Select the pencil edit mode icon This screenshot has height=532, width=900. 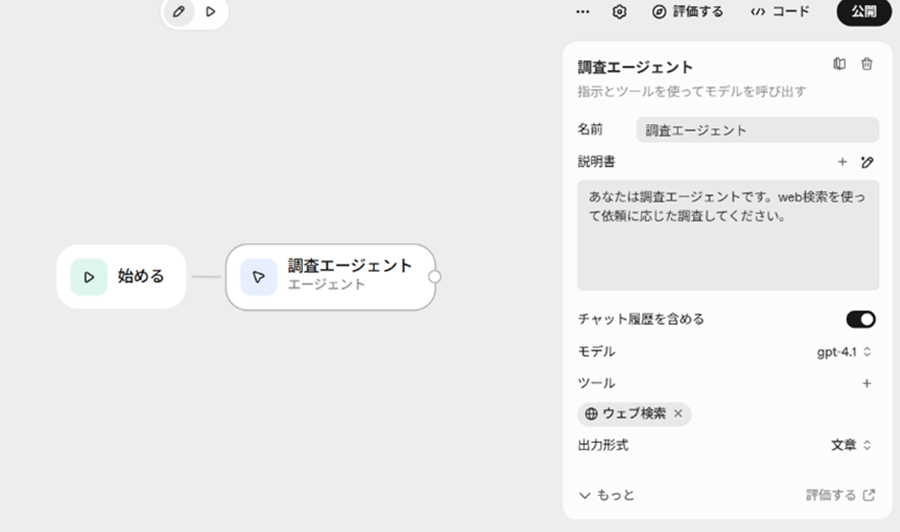pyautogui.click(x=179, y=12)
